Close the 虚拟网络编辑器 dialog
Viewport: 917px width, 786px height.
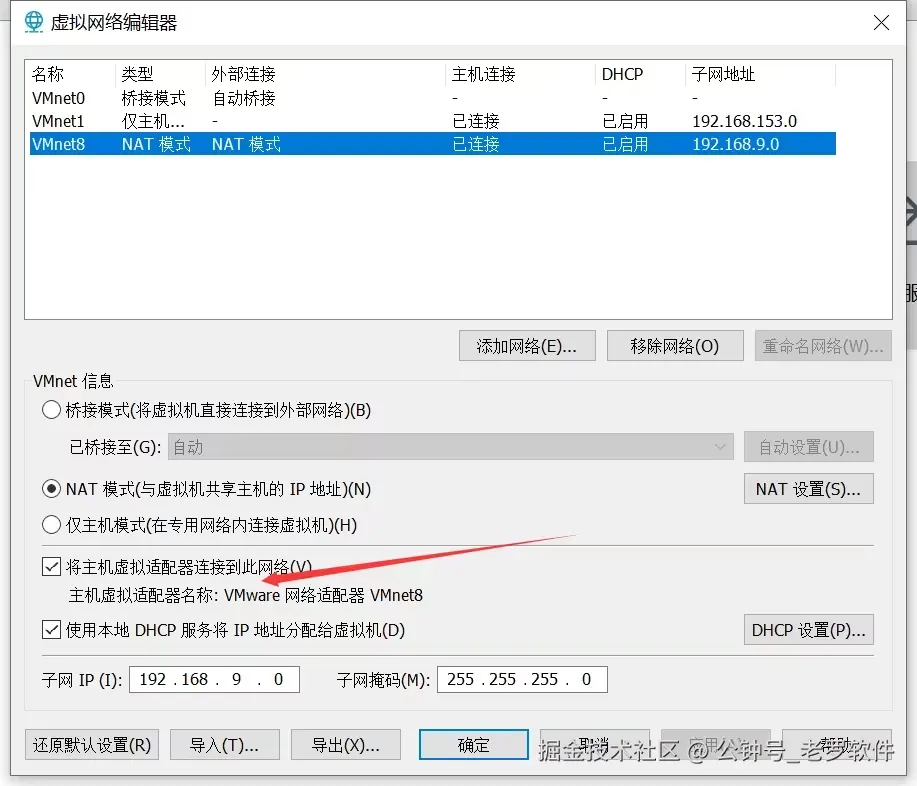tap(881, 23)
